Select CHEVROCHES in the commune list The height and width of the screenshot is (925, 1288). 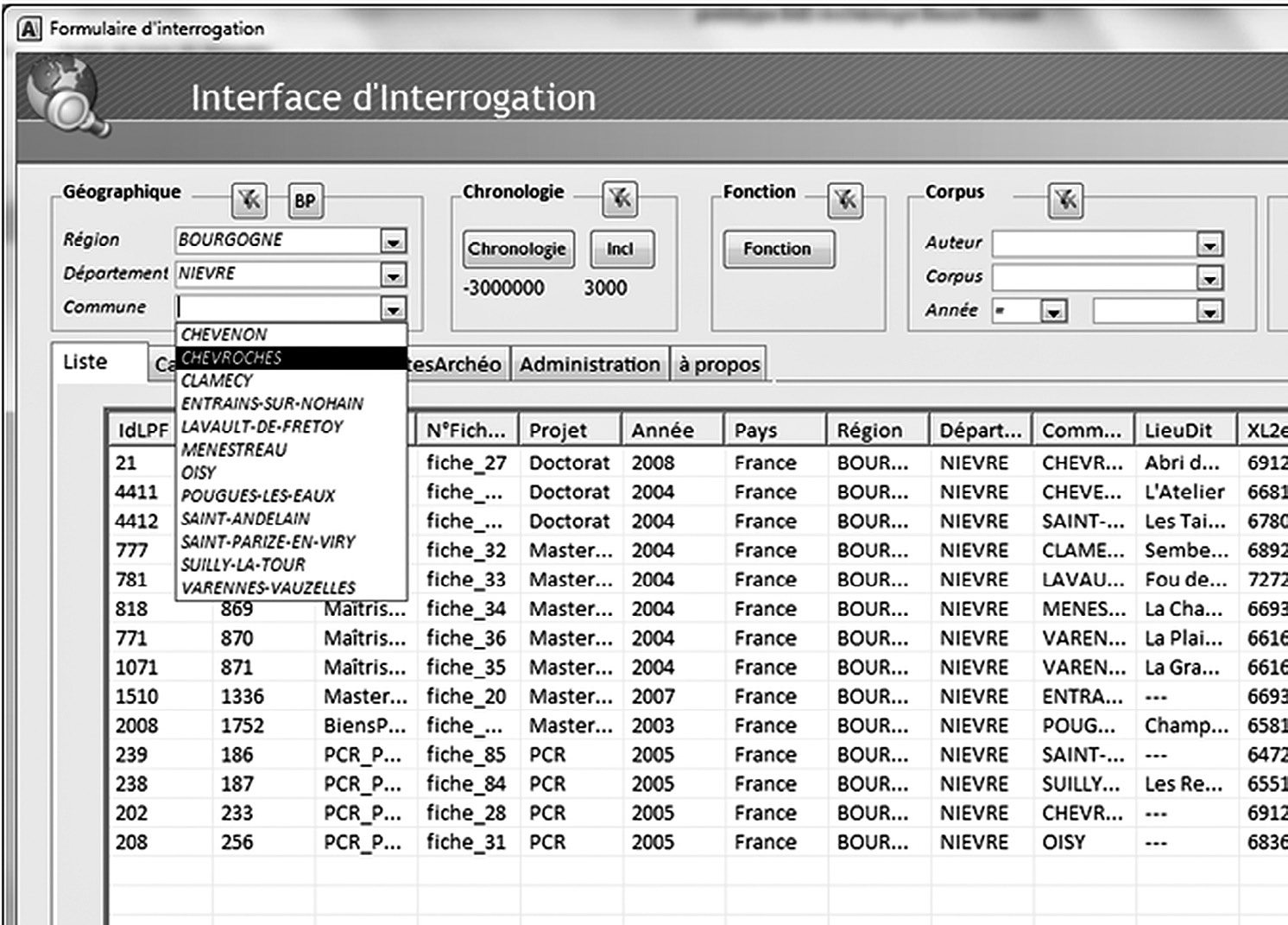[291, 358]
